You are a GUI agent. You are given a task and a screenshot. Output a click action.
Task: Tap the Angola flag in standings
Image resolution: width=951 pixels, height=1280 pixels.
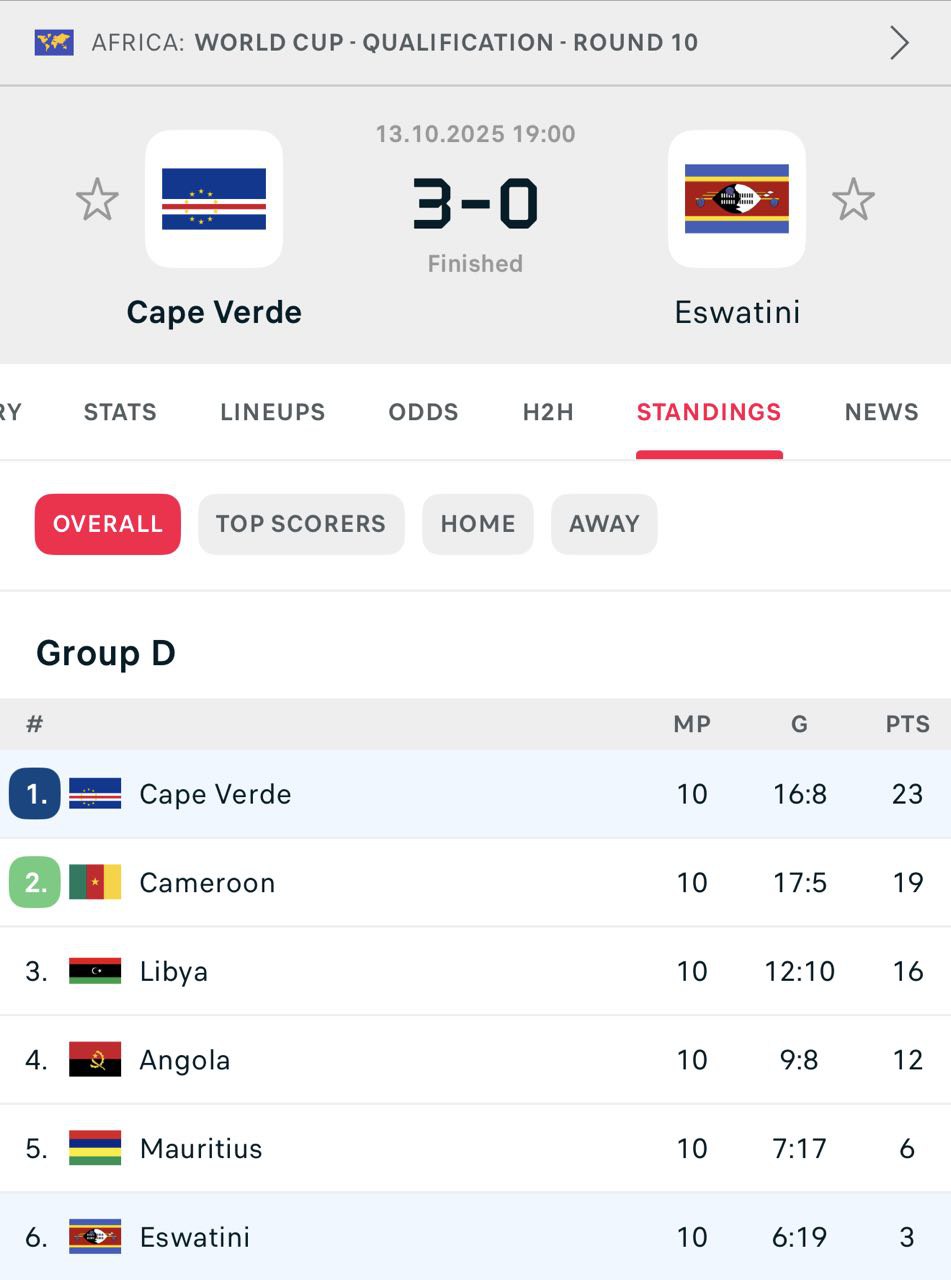95,1060
